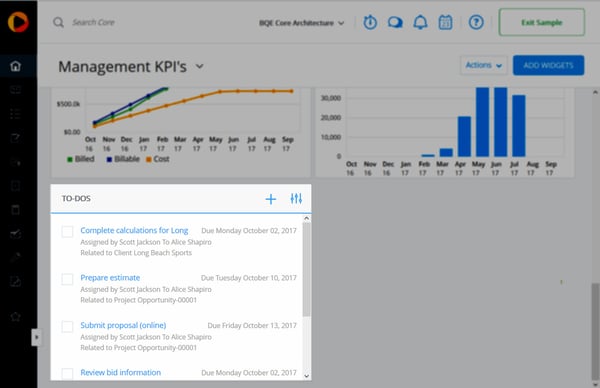Check off Submit proposal (online) to-do

(67, 326)
